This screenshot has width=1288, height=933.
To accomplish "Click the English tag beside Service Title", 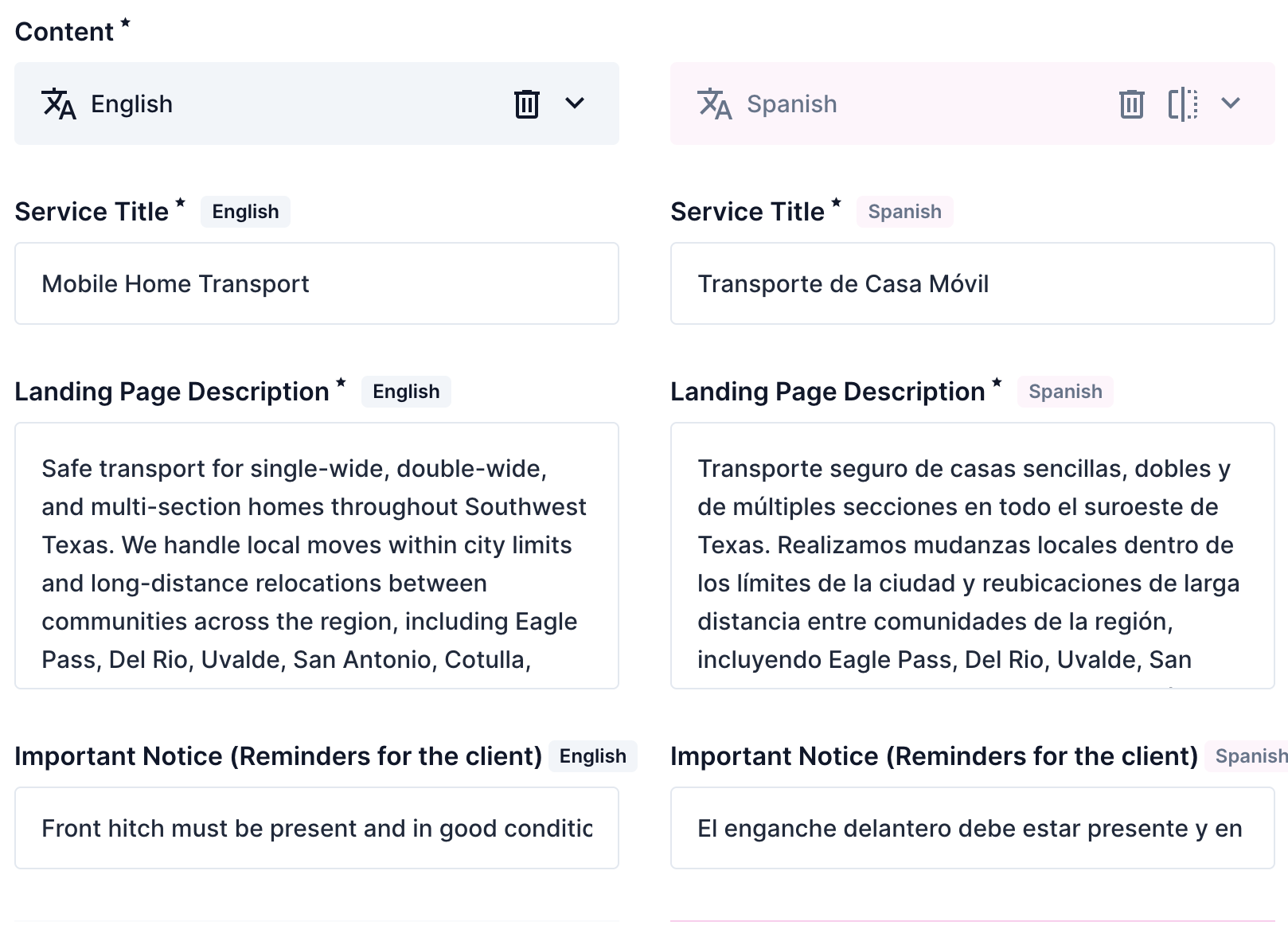I will click(245, 212).
